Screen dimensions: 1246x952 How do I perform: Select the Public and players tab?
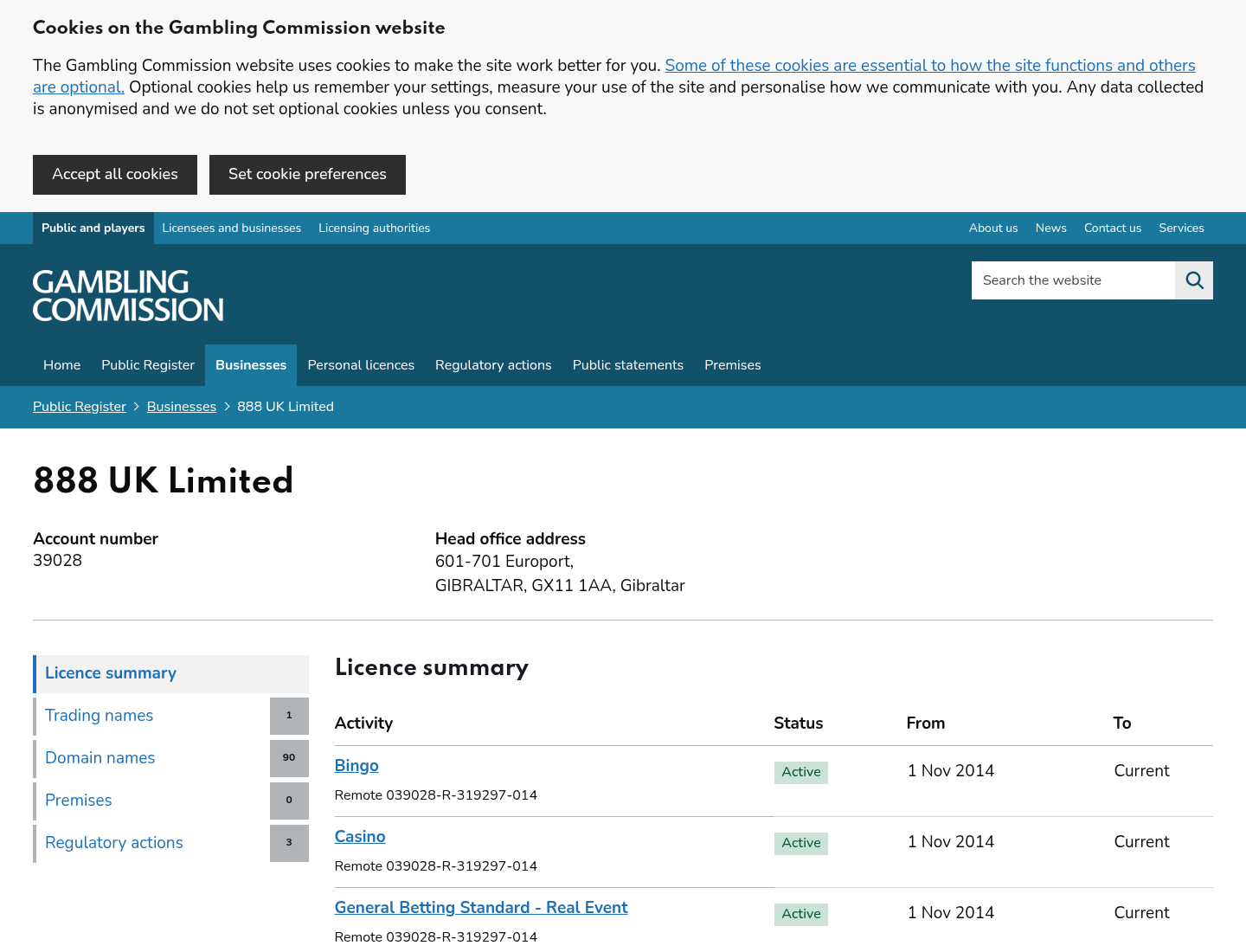93,228
